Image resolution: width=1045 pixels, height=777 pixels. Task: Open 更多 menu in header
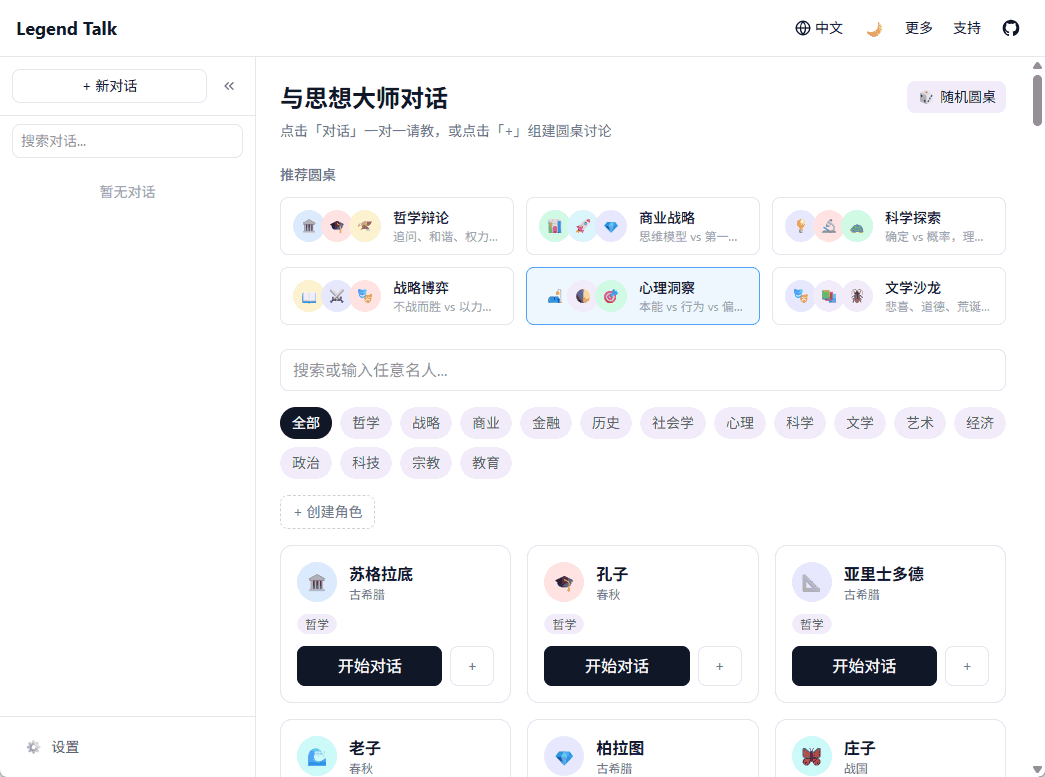919,28
